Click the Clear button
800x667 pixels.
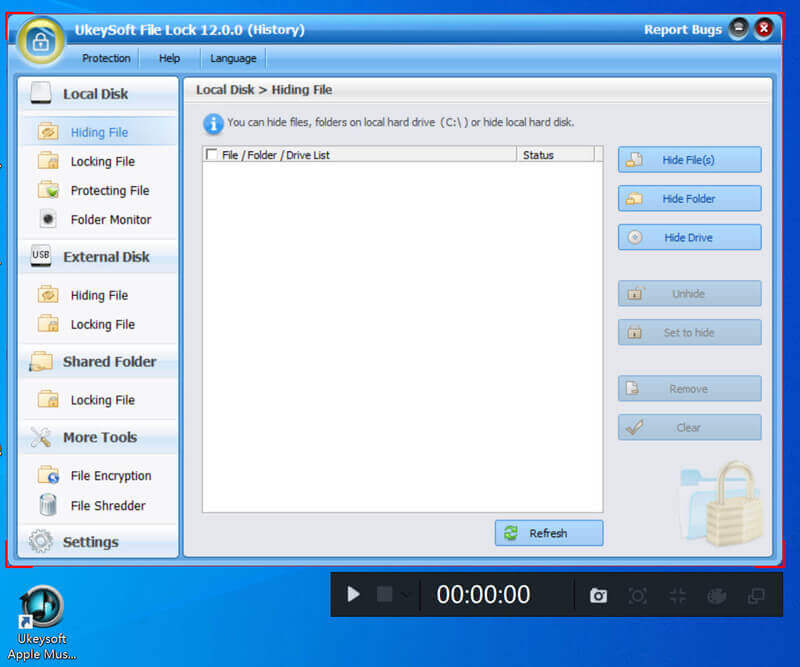click(689, 427)
